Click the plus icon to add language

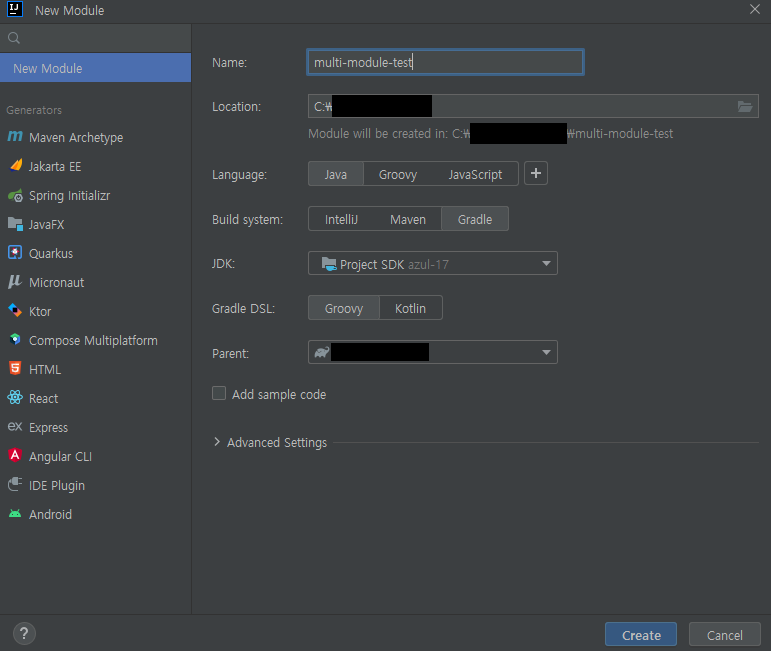click(x=536, y=173)
